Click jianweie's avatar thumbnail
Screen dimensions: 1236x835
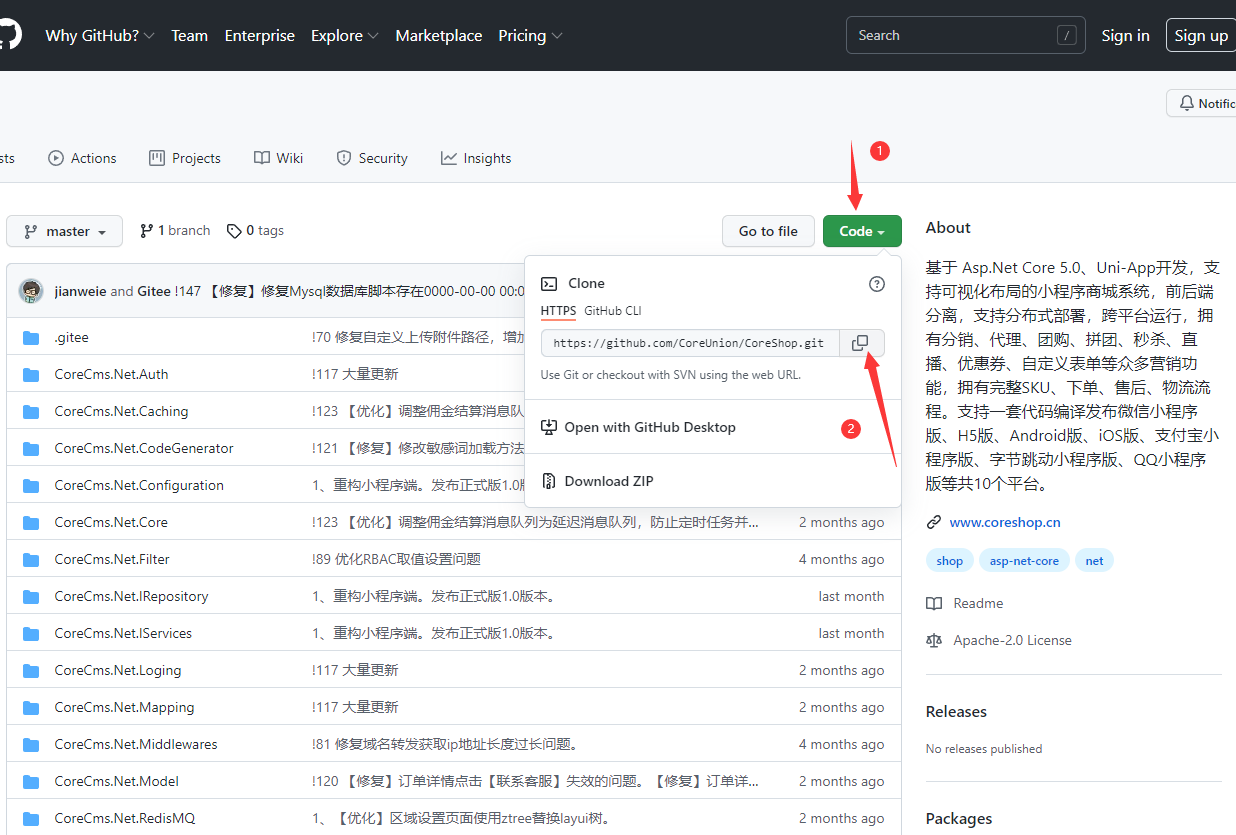coord(31,291)
